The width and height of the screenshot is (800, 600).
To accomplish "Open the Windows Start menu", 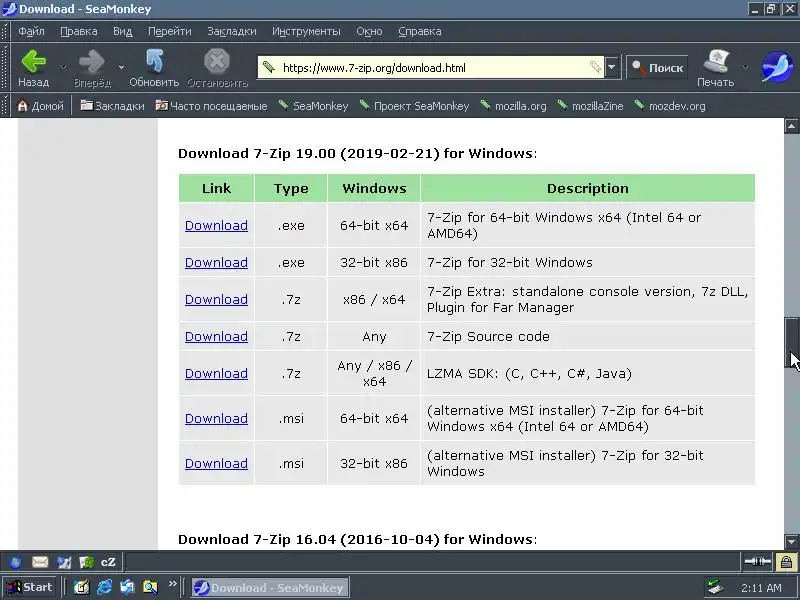I will tap(30, 587).
